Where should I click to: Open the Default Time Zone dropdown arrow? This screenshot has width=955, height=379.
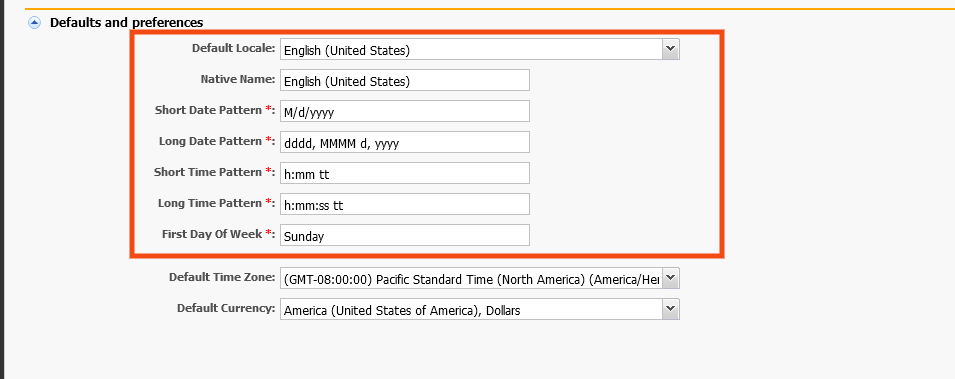[671, 278]
